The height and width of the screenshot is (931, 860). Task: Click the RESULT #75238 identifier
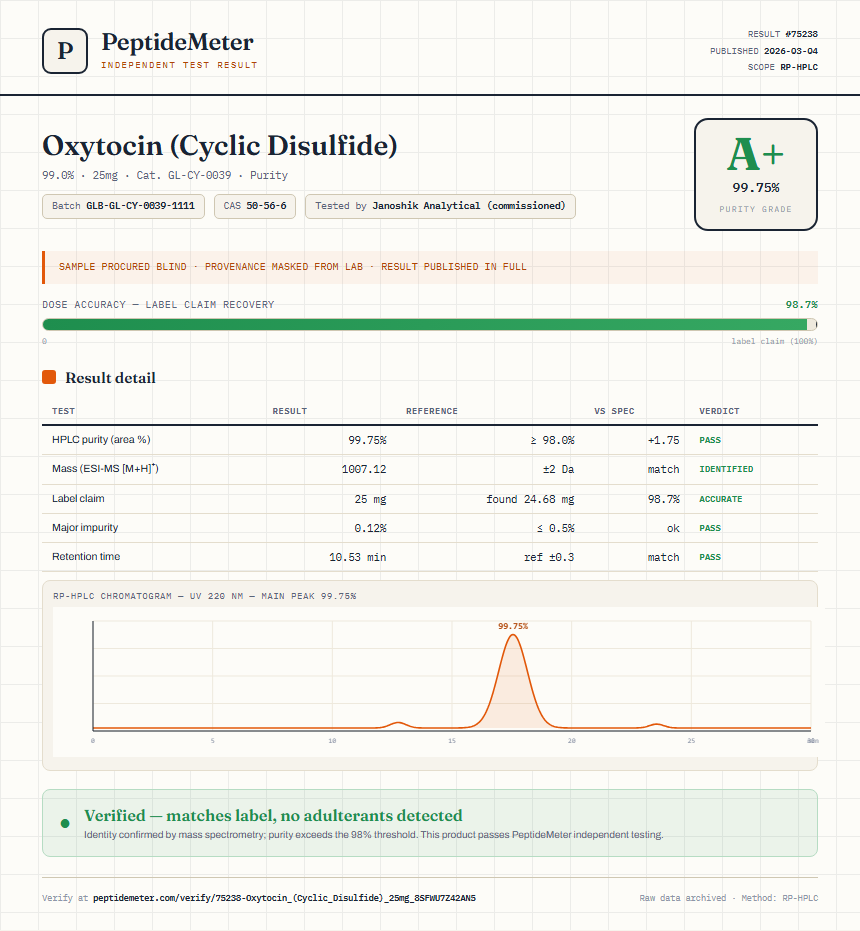(783, 34)
